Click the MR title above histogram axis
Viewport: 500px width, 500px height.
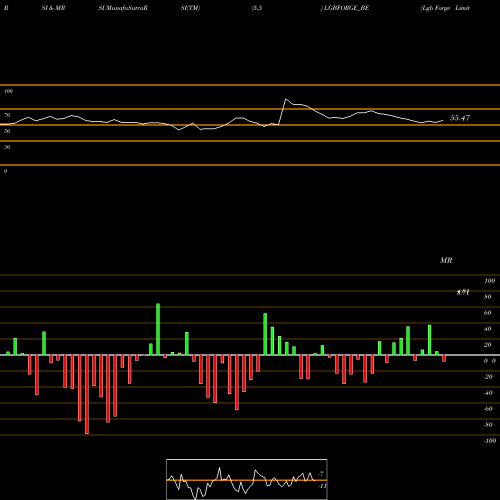click(446, 260)
